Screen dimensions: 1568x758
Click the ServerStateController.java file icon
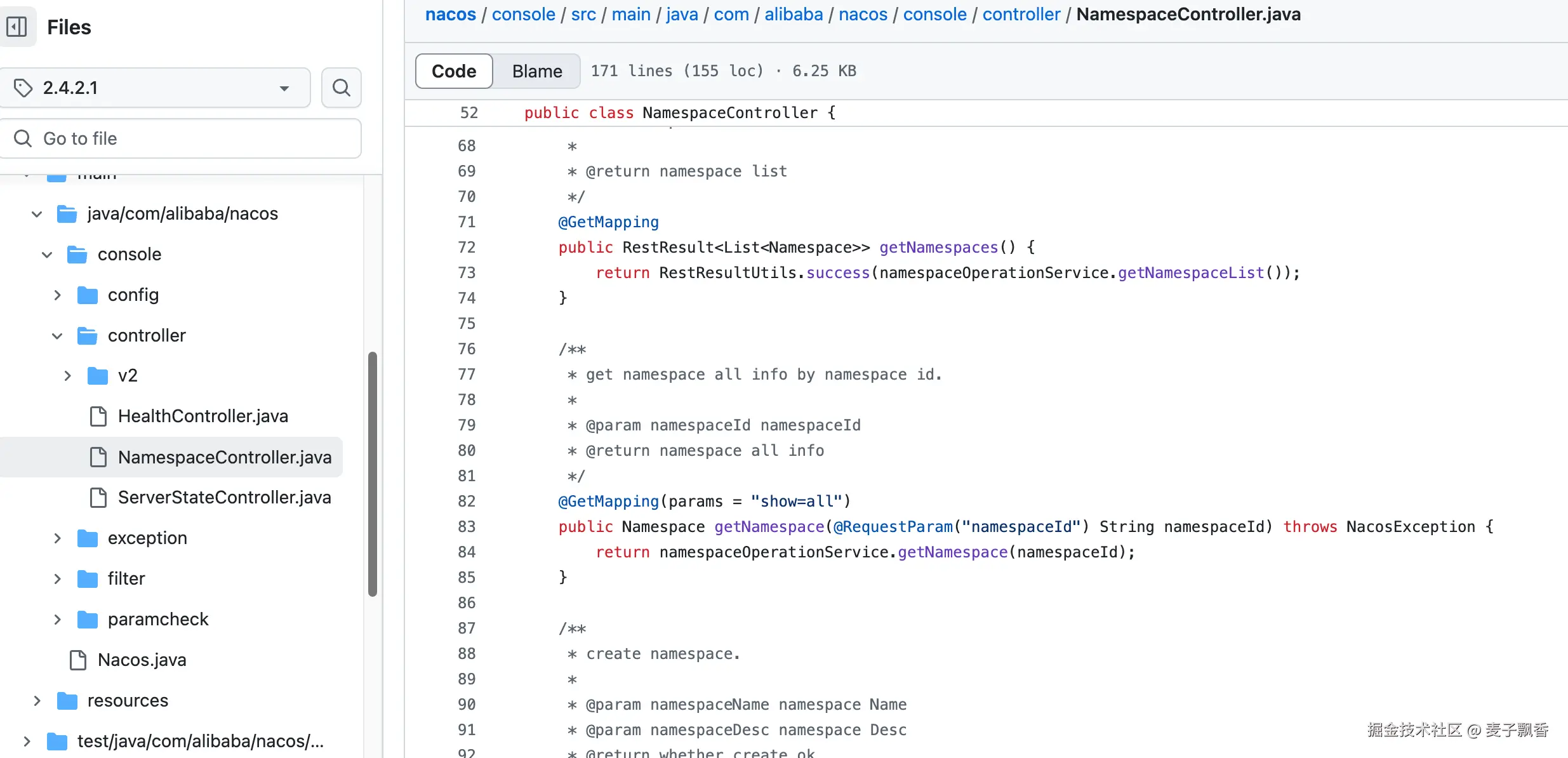coord(98,498)
